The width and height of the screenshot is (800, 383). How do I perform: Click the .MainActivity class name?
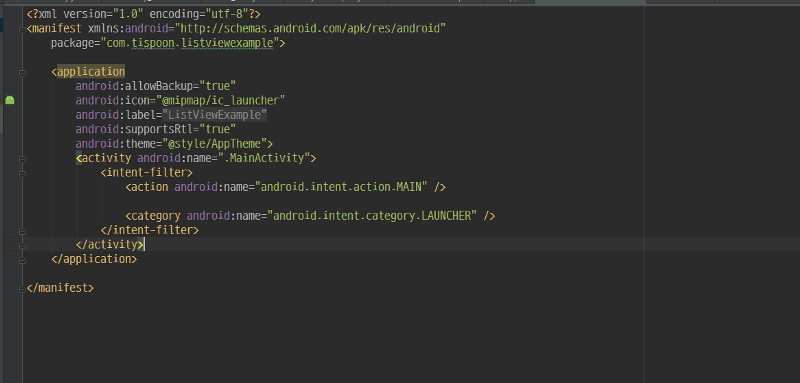(265, 158)
